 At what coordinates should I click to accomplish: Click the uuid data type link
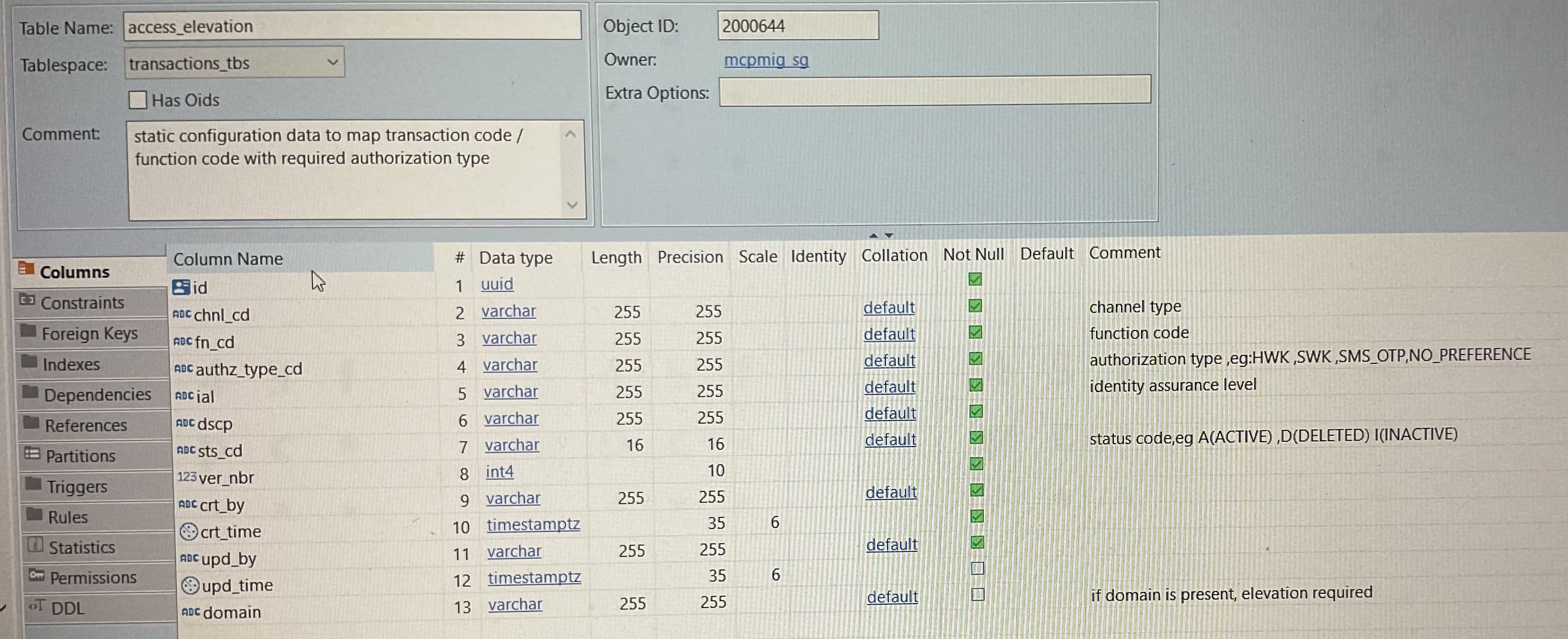tap(497, 284)
